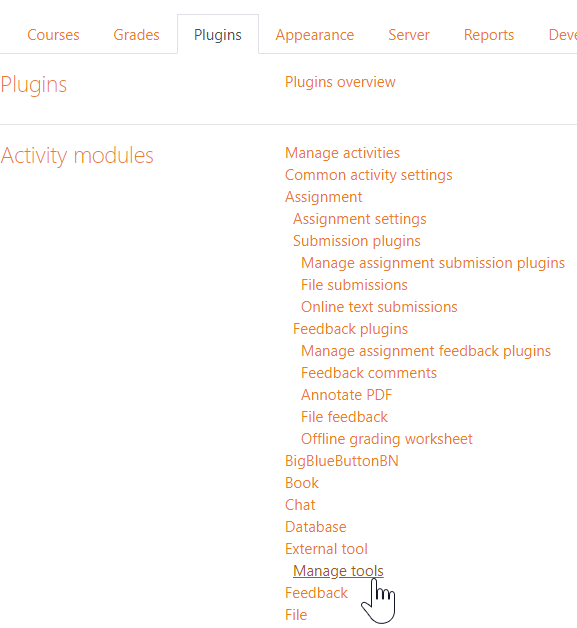The width and height of the screenshot is (577, 628).
Task: Open Assignment settings link
Action: [360, 219]
